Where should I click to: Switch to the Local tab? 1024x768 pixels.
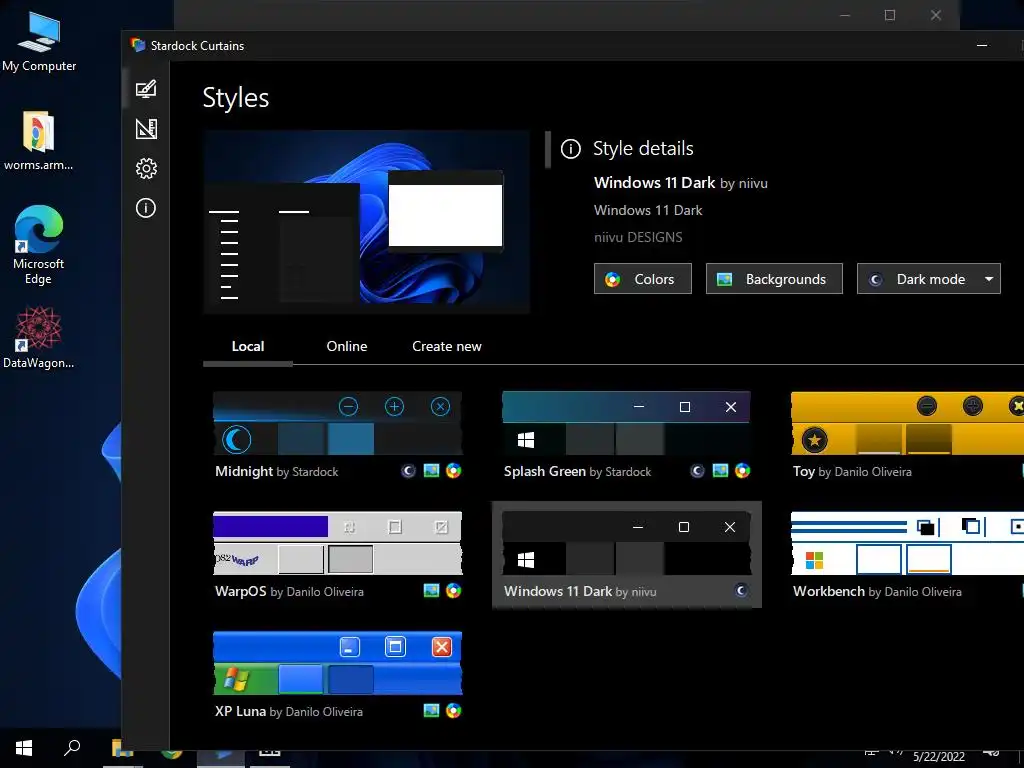(x=248, y=347)
